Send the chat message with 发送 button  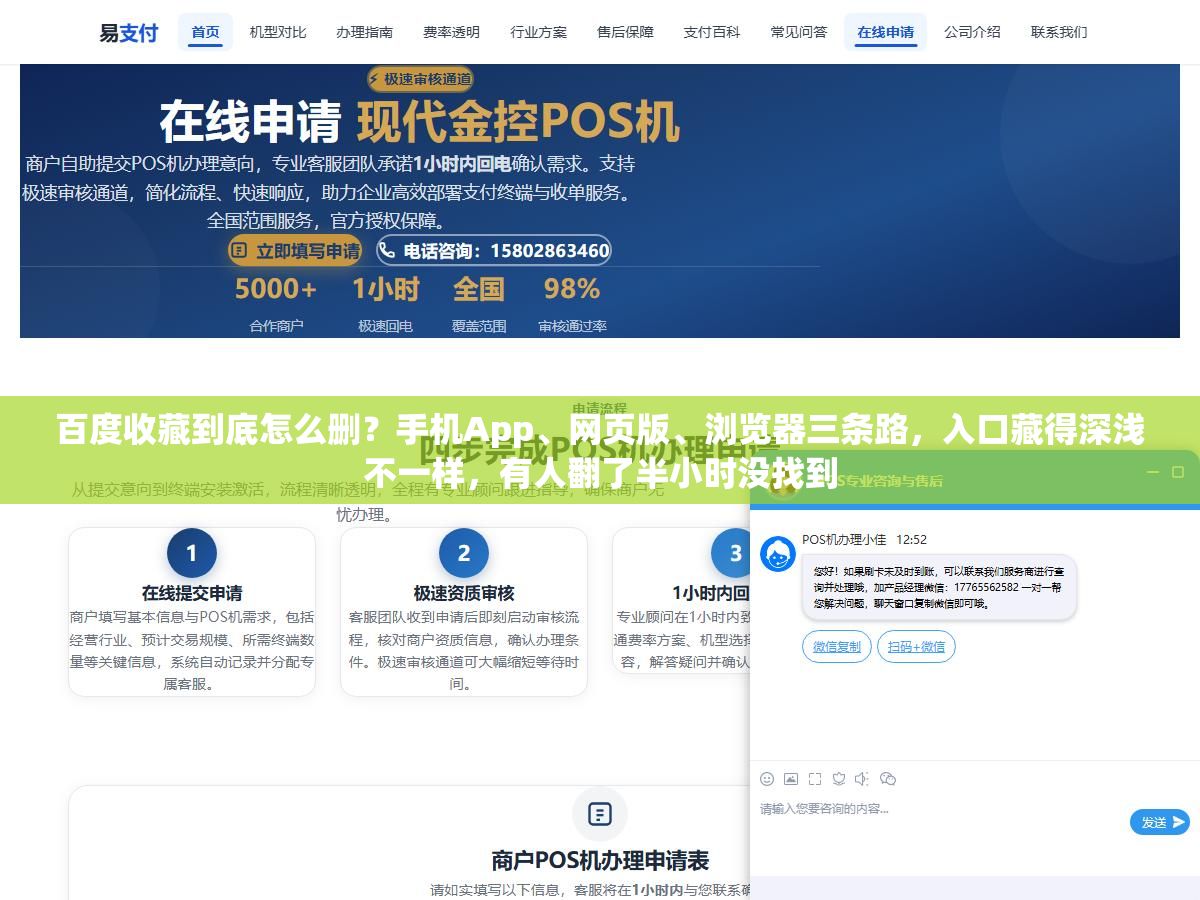pos(1160,822)
